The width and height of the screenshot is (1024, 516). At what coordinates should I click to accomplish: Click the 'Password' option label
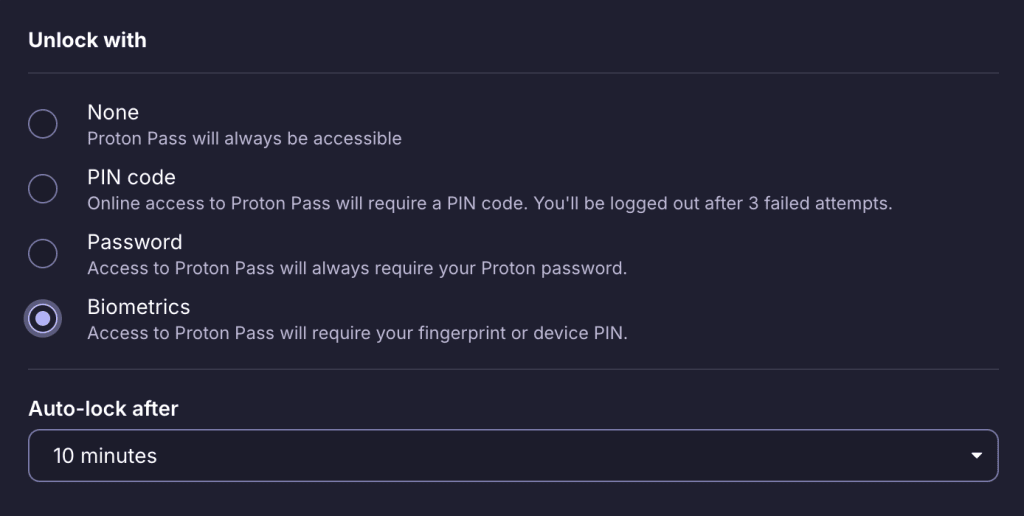134,242
